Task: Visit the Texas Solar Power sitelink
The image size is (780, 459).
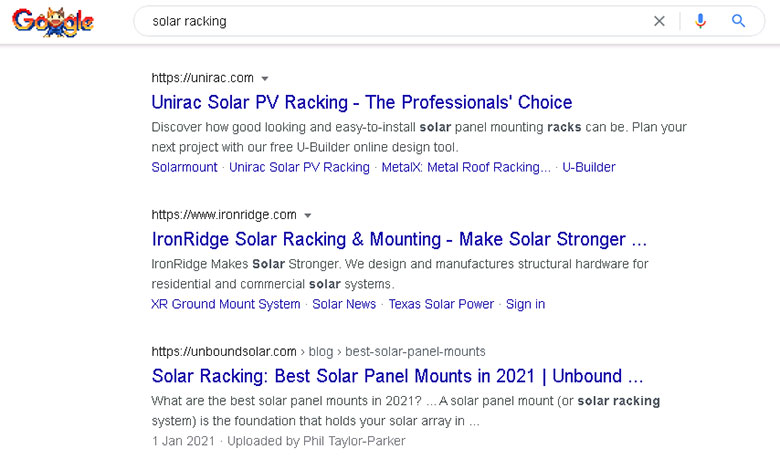Action: click(x=441, y=304)
